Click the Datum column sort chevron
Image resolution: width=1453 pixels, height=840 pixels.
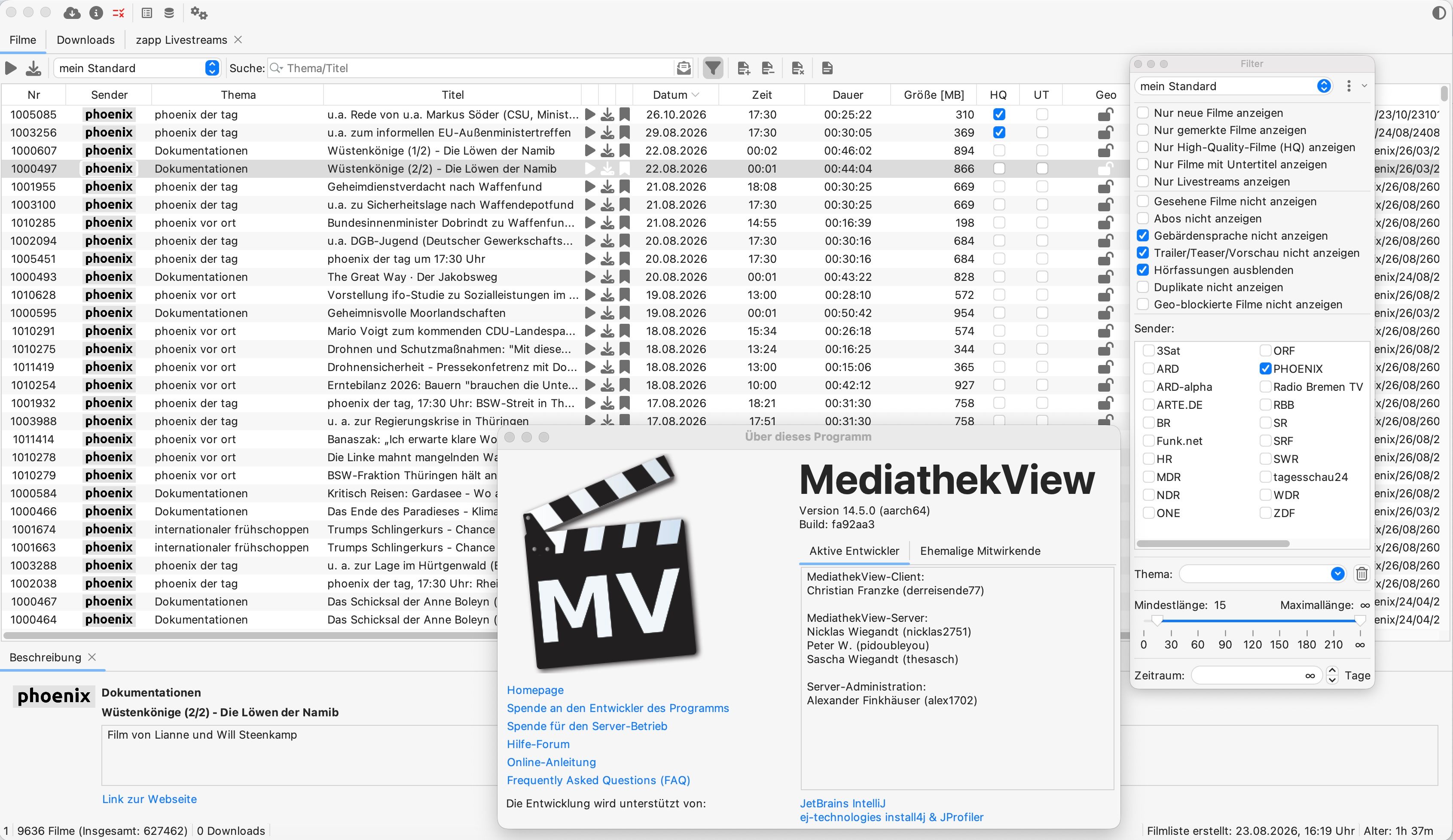click(696, 94)
